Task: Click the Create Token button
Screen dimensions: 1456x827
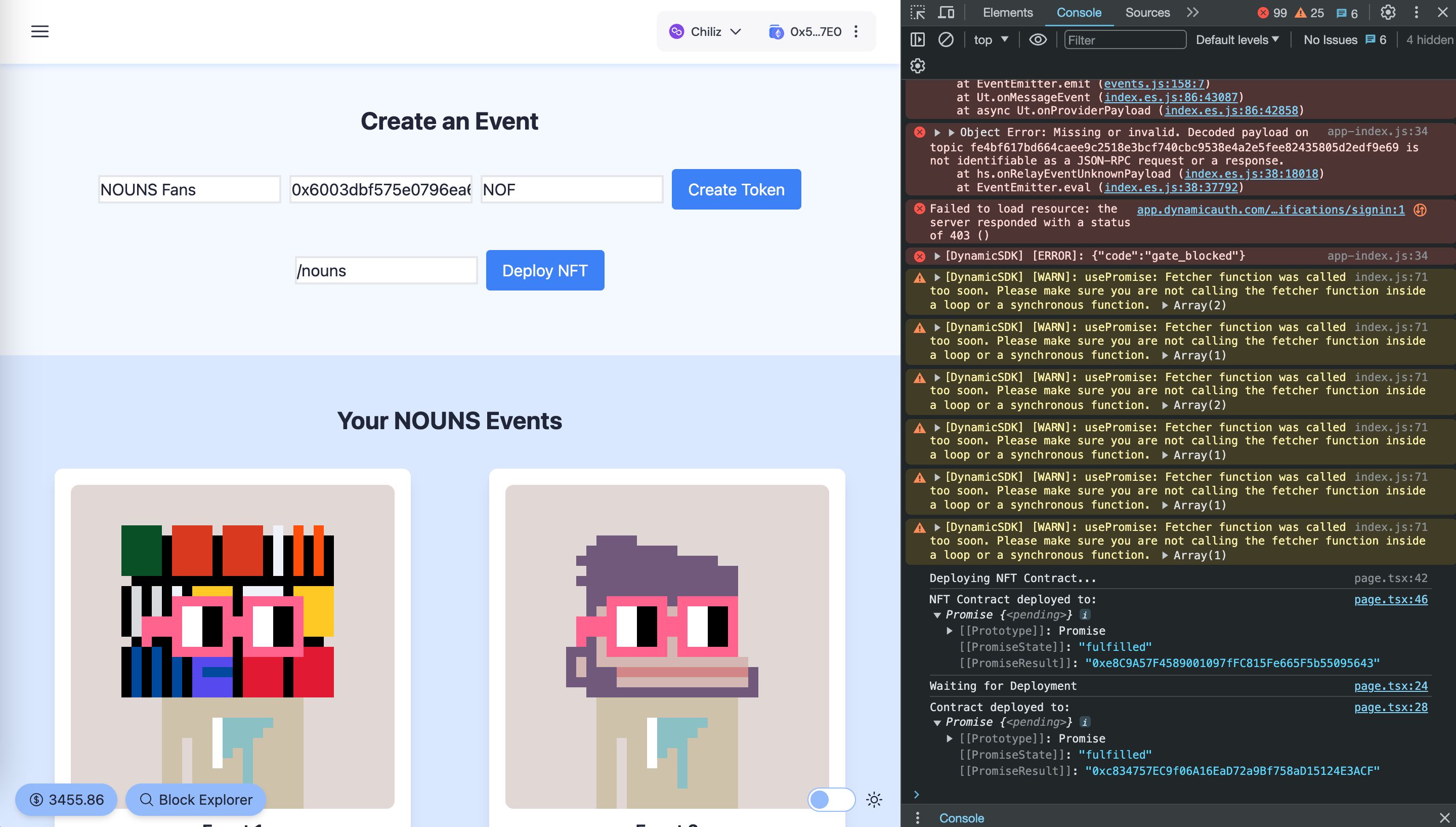Action: tap(736, 189)
